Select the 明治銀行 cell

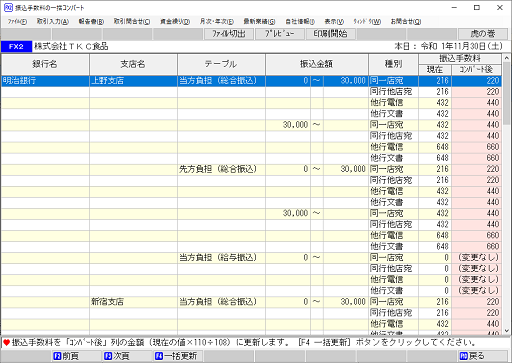pos(45,81)
